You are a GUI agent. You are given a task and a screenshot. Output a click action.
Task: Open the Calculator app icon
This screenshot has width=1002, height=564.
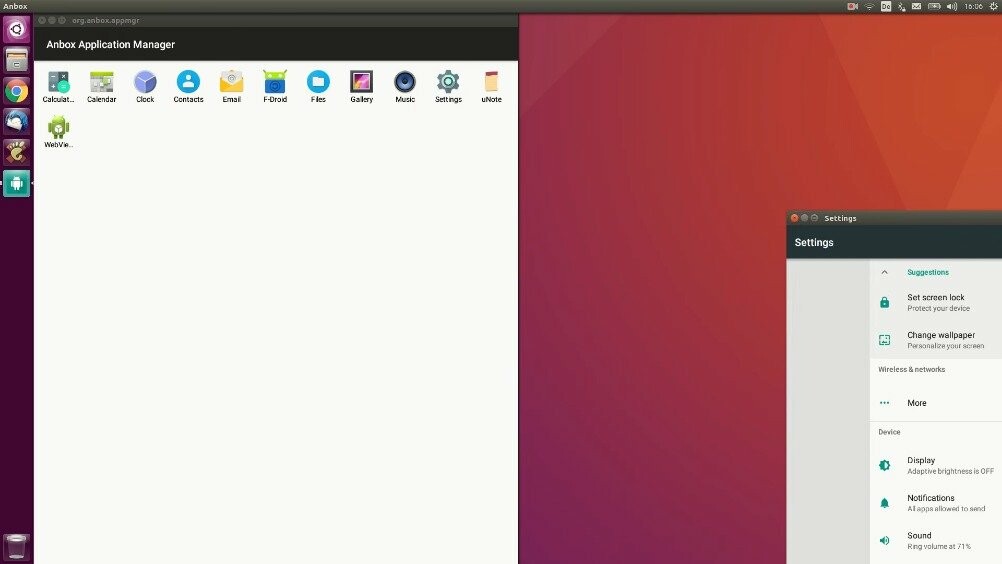click(58, 83)
